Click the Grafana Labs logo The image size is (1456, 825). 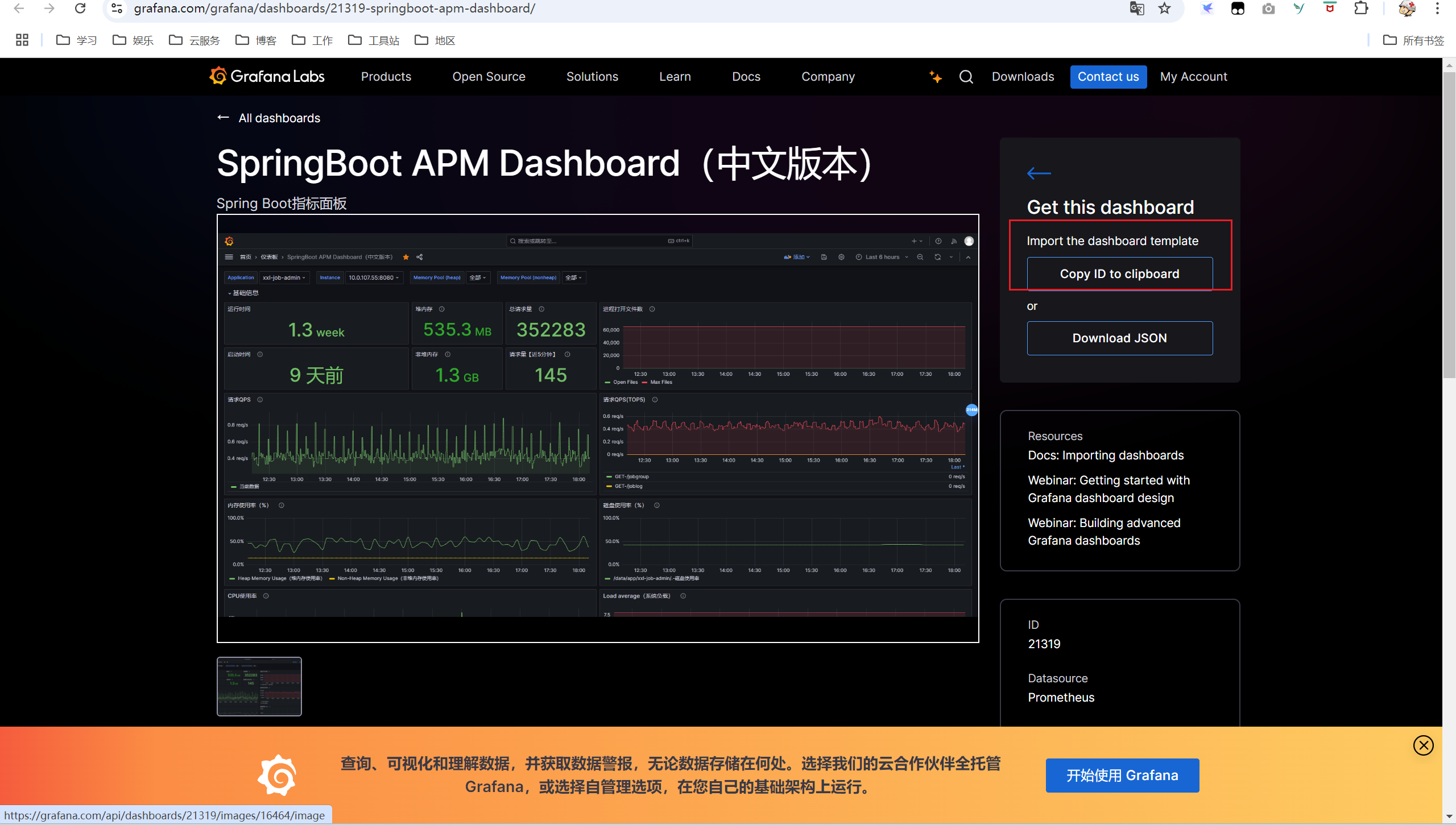(267, 76)
